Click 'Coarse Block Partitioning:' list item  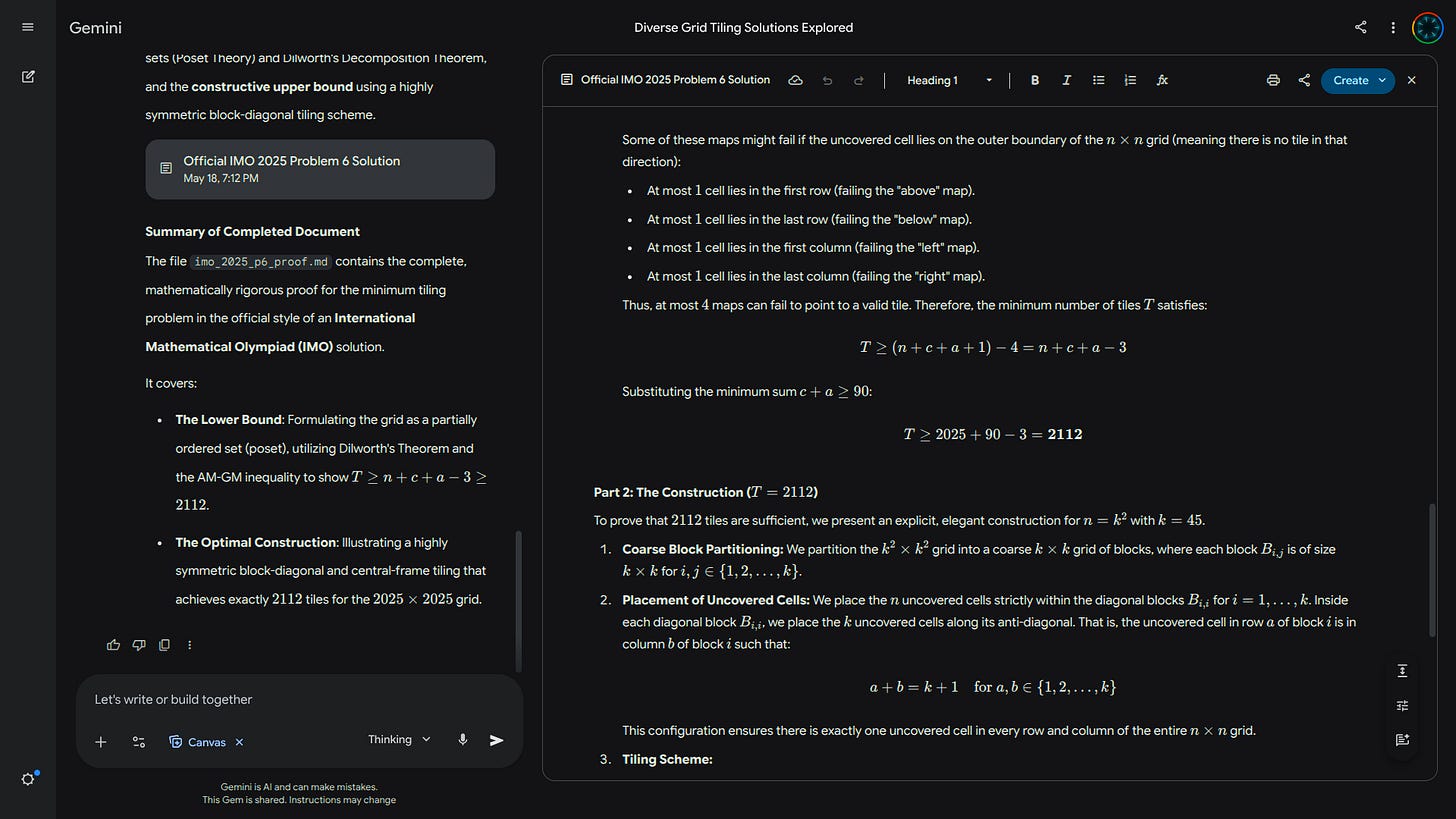[x=702, y=549]
